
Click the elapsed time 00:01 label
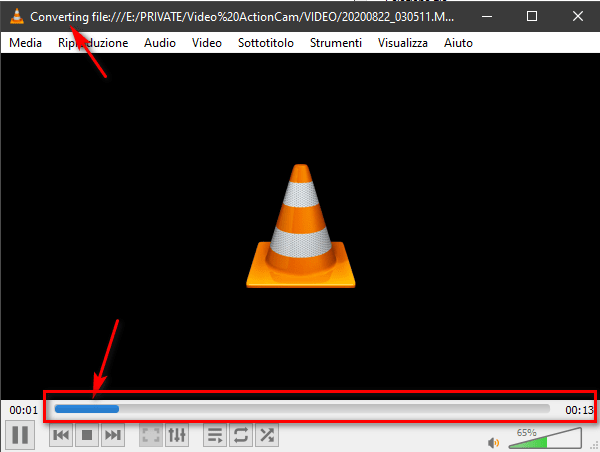coord(24,410)
